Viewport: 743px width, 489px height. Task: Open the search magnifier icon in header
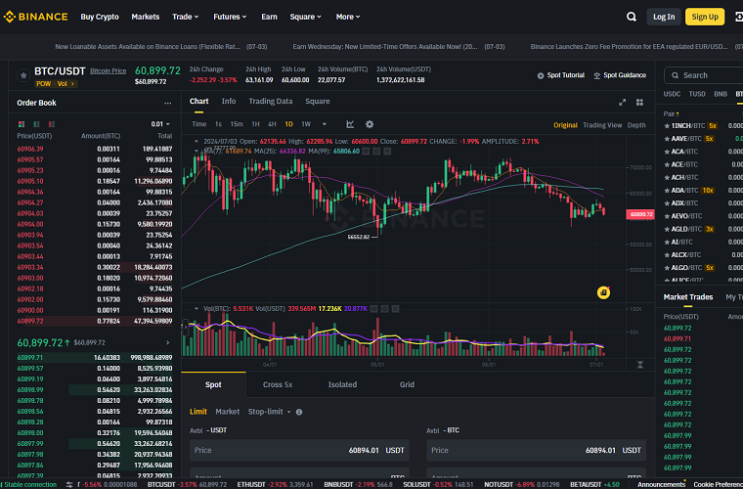point(631,17)
